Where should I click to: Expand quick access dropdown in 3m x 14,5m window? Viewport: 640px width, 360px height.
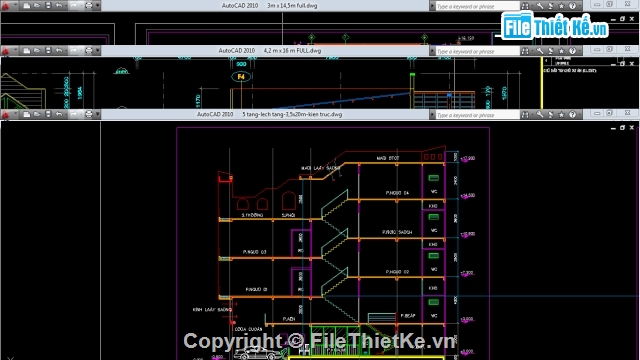pyautogui.click(x=98, y=6)
